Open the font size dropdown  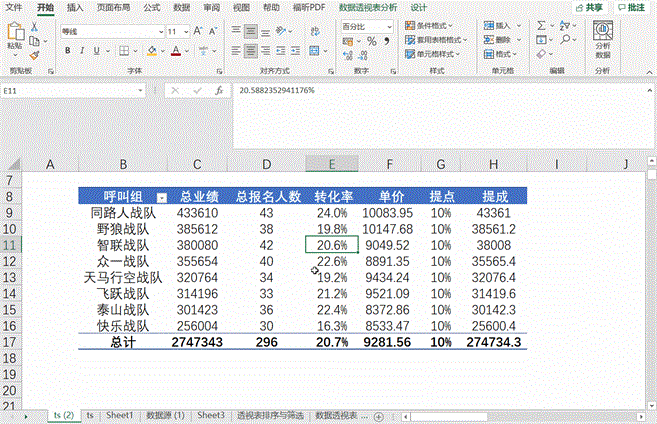[185, 31]
